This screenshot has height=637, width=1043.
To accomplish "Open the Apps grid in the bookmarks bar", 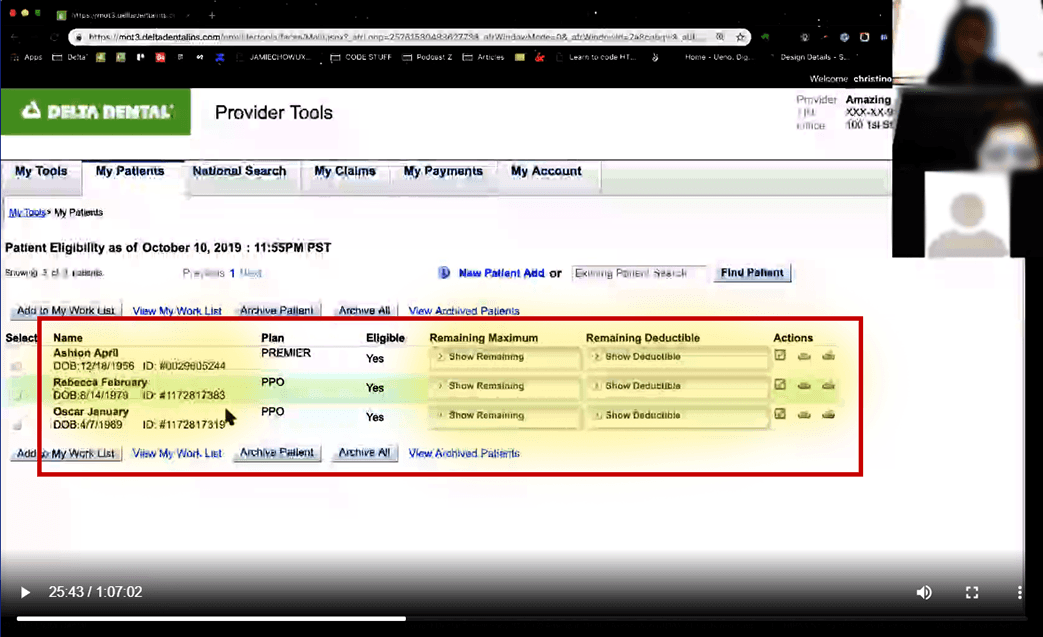I will pos(27,57).
